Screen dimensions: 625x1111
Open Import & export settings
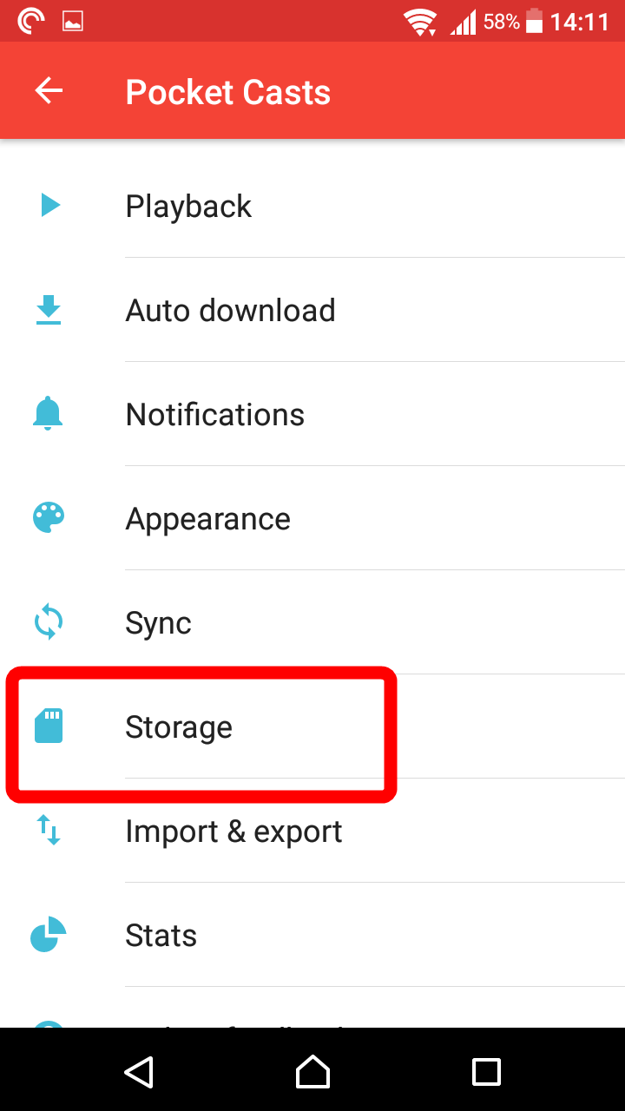[312, 830]
